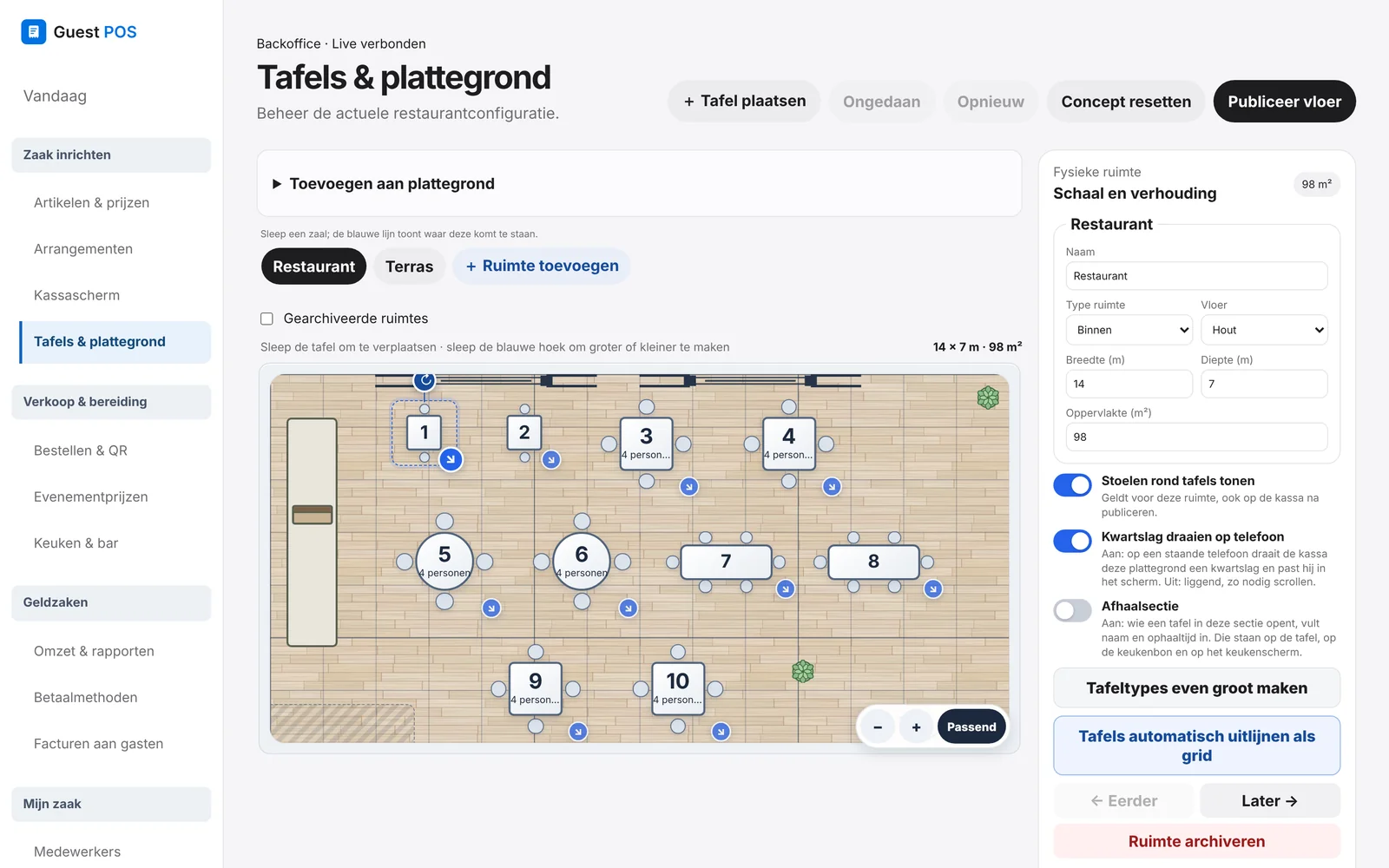Select the bar counter on the floor plan
The image size is (1389, 868).
[312, 532]
